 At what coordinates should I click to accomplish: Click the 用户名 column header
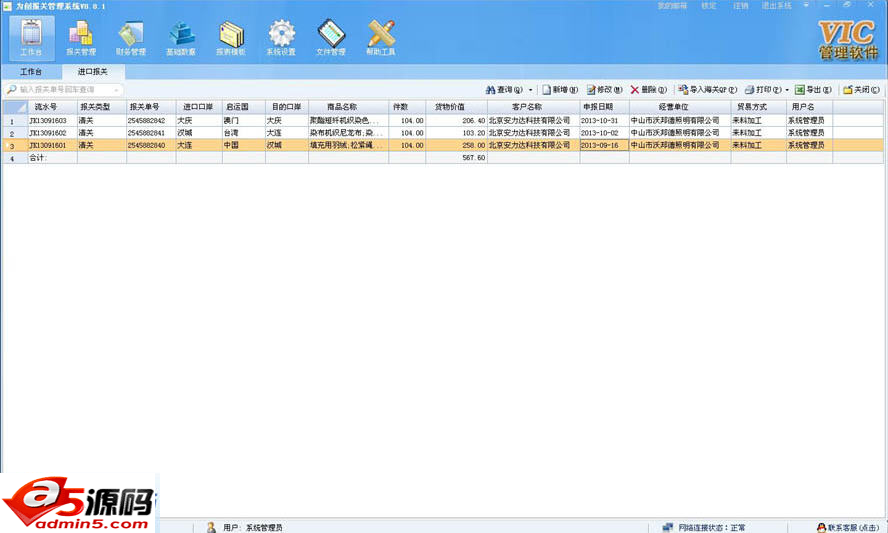pos(809,107)
